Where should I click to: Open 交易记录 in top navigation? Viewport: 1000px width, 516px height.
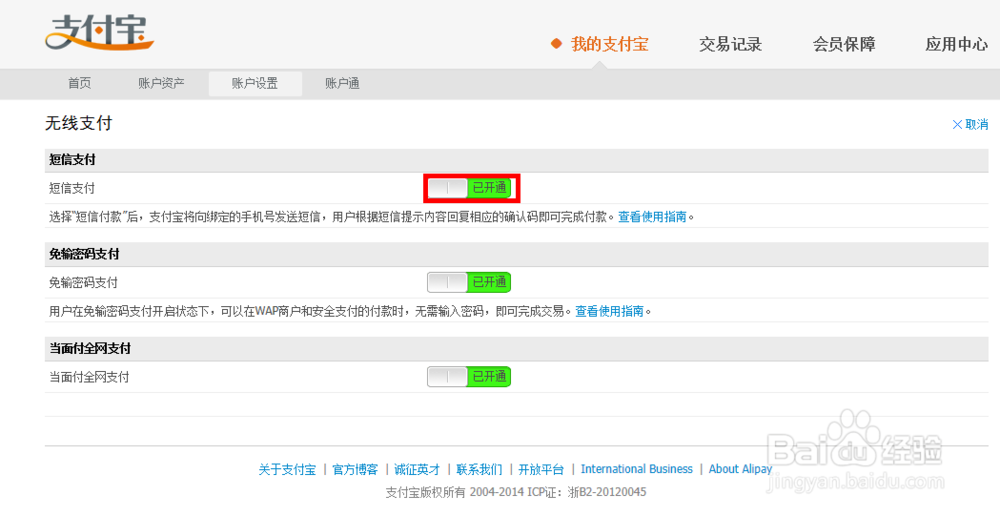[730, 44]
